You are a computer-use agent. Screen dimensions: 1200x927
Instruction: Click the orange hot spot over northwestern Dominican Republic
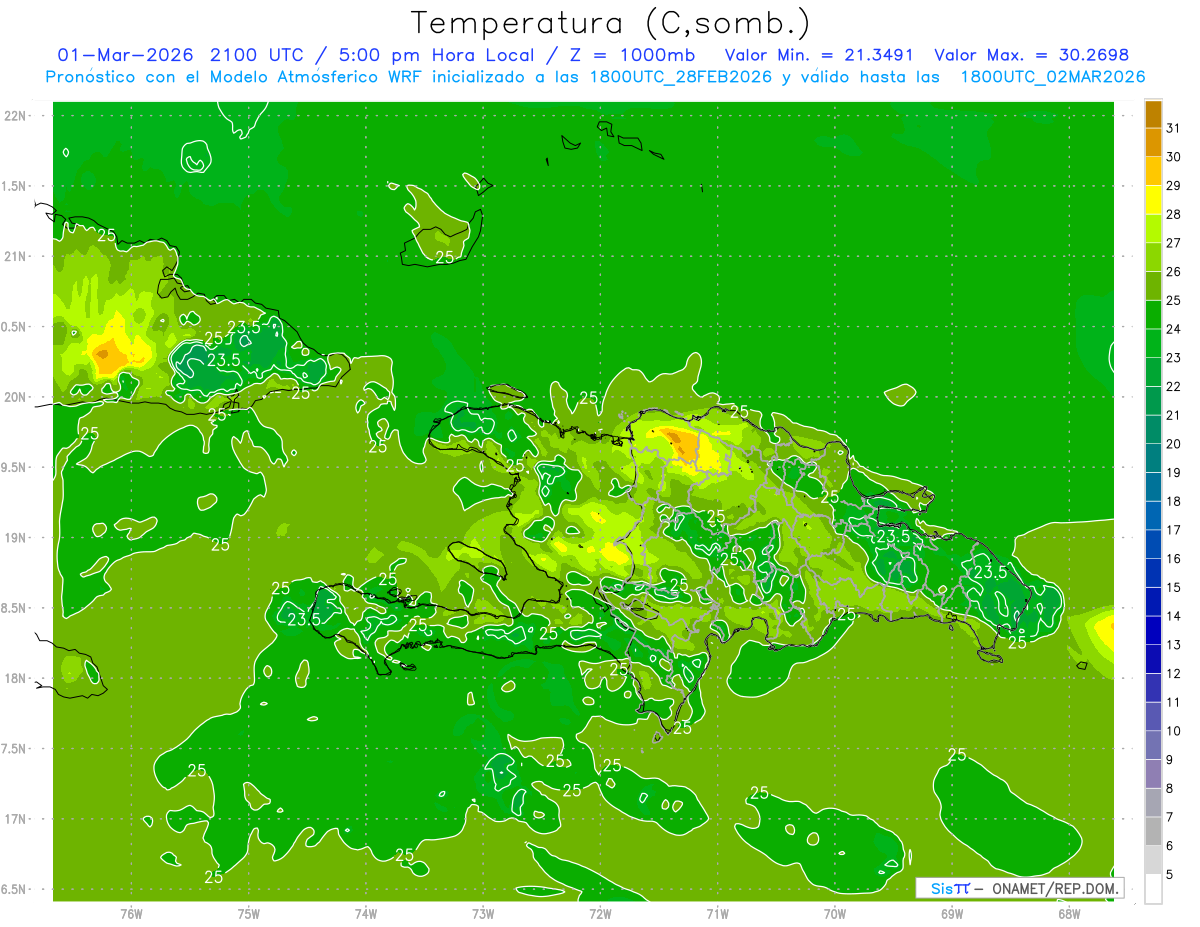[682, 444]
